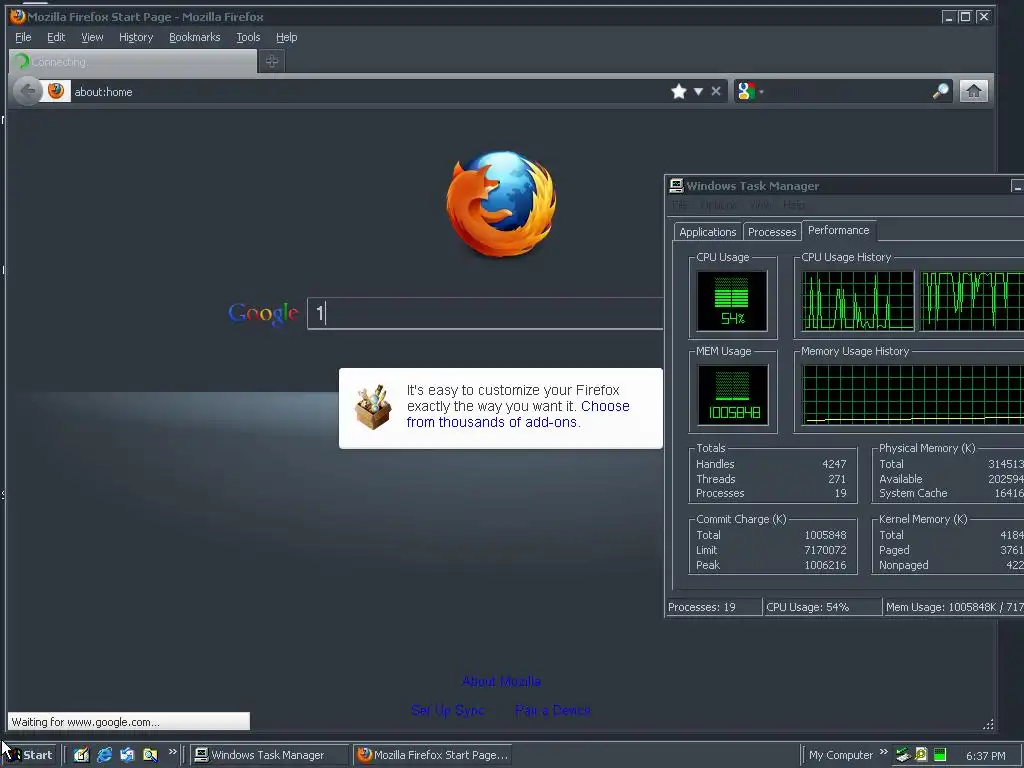
Task: Open Choose from thousands of add-ons link
Action: point(518,414)
